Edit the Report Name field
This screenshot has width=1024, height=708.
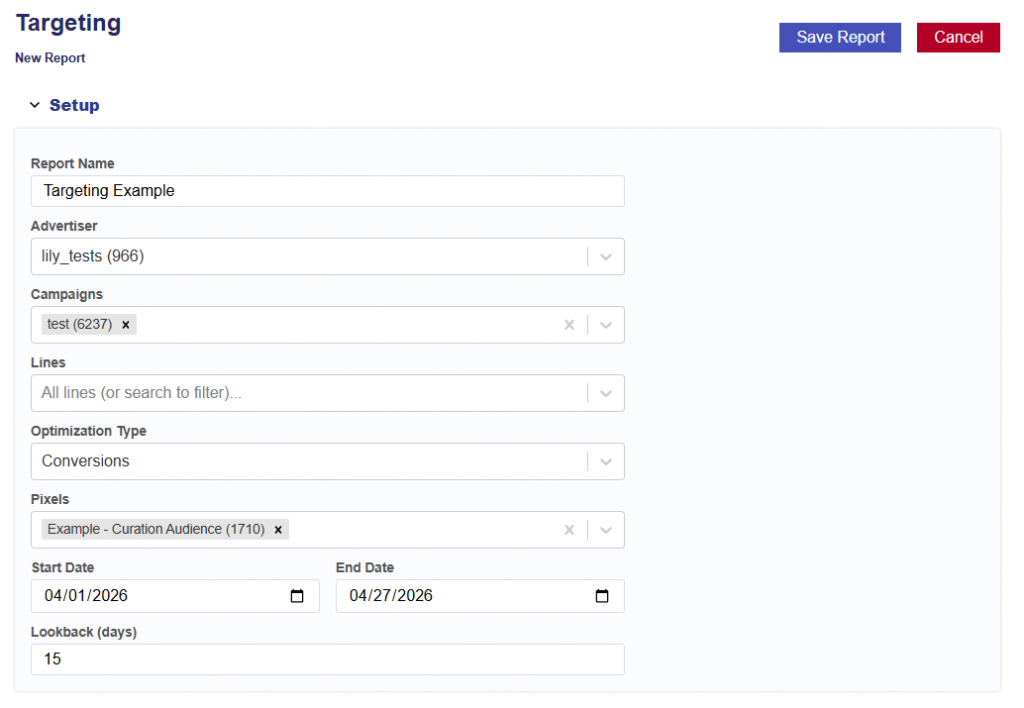click(x=327, y=191)
